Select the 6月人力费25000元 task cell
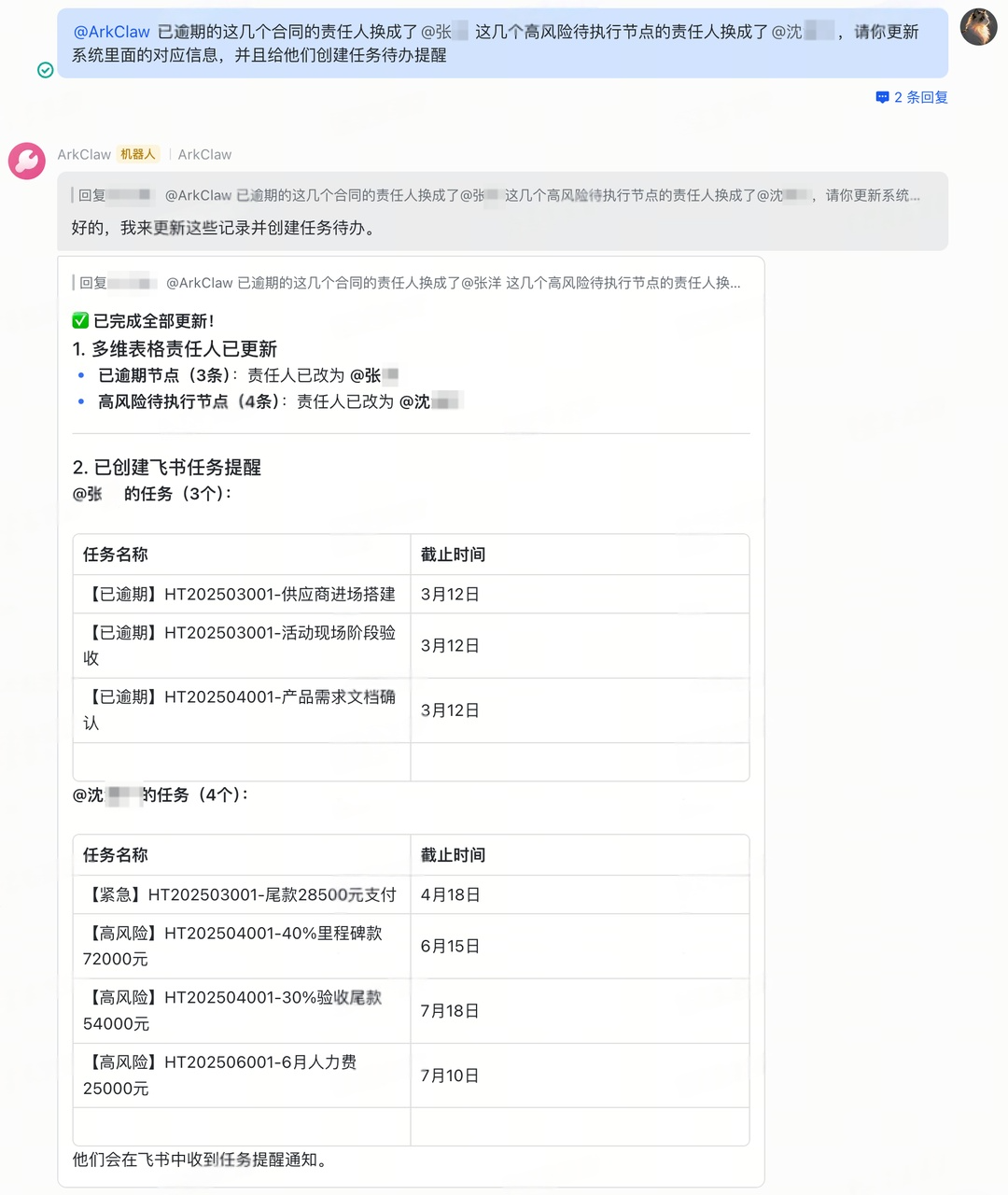 242,1075
